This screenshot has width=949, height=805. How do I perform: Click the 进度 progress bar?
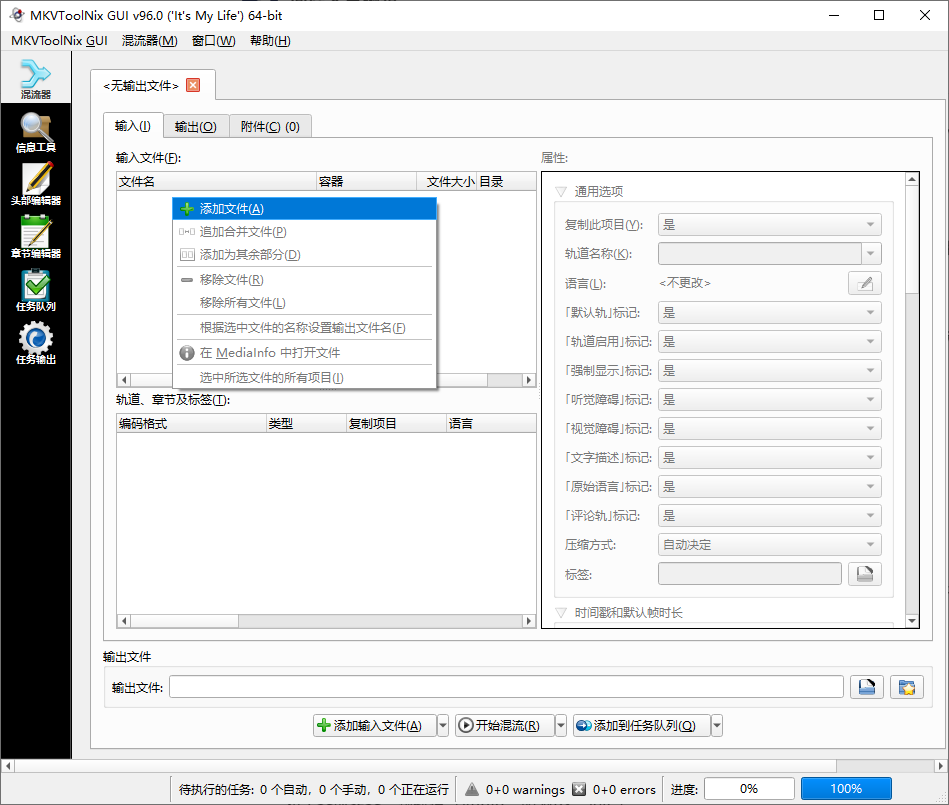(x=748, y=788)
